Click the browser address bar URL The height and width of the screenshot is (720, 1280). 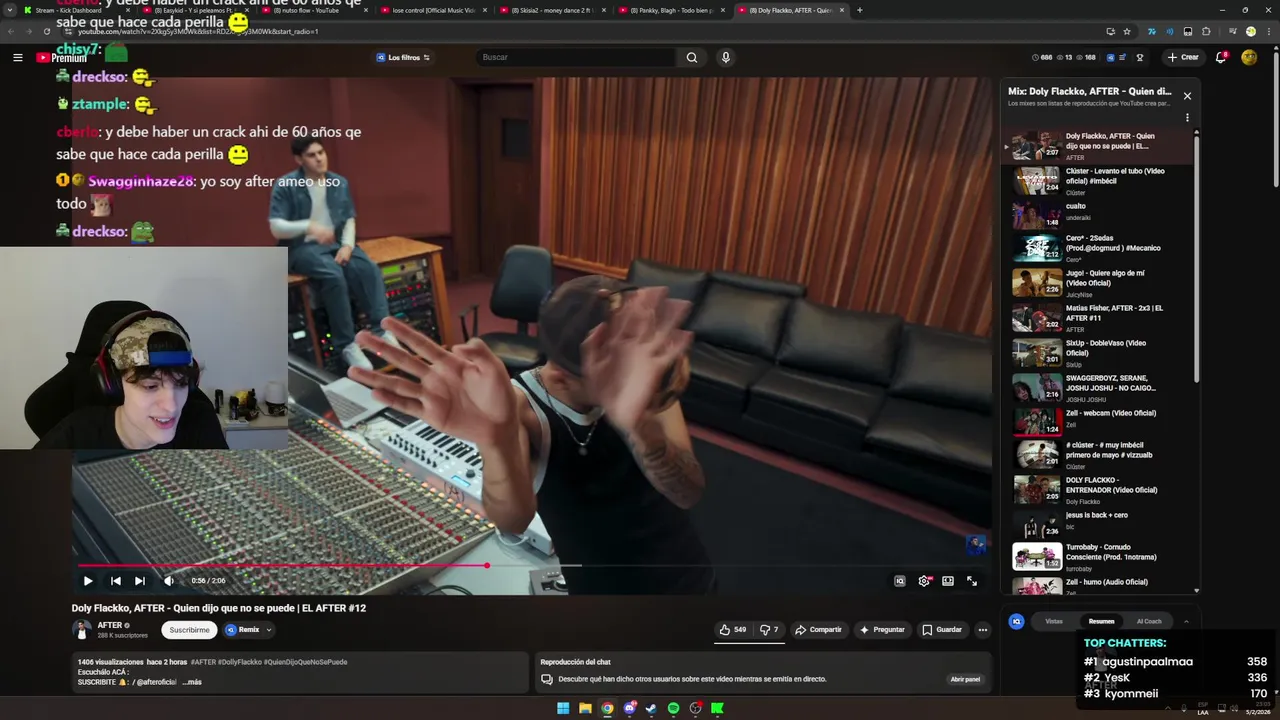(198, 31)
